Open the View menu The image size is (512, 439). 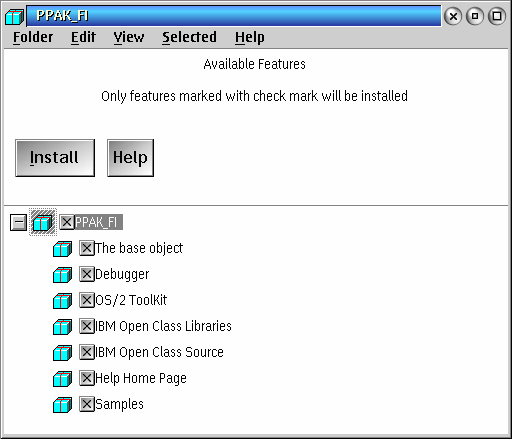(129, 37)
